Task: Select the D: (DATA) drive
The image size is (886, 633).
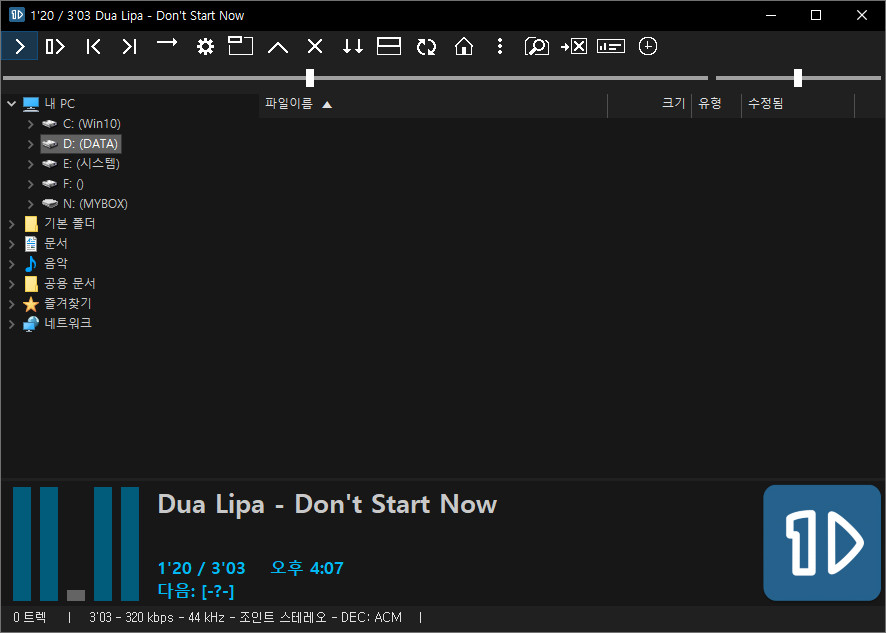Action: click(x=90, y=144)
